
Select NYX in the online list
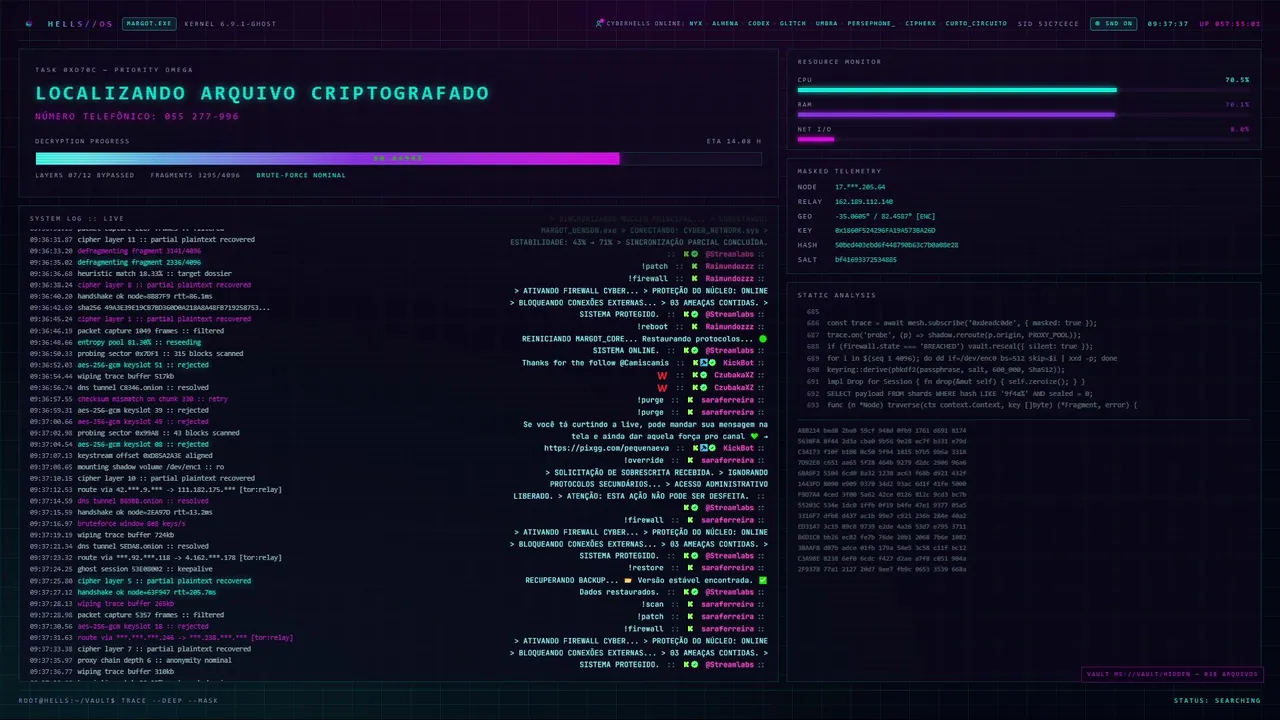(x=695, y=23)
